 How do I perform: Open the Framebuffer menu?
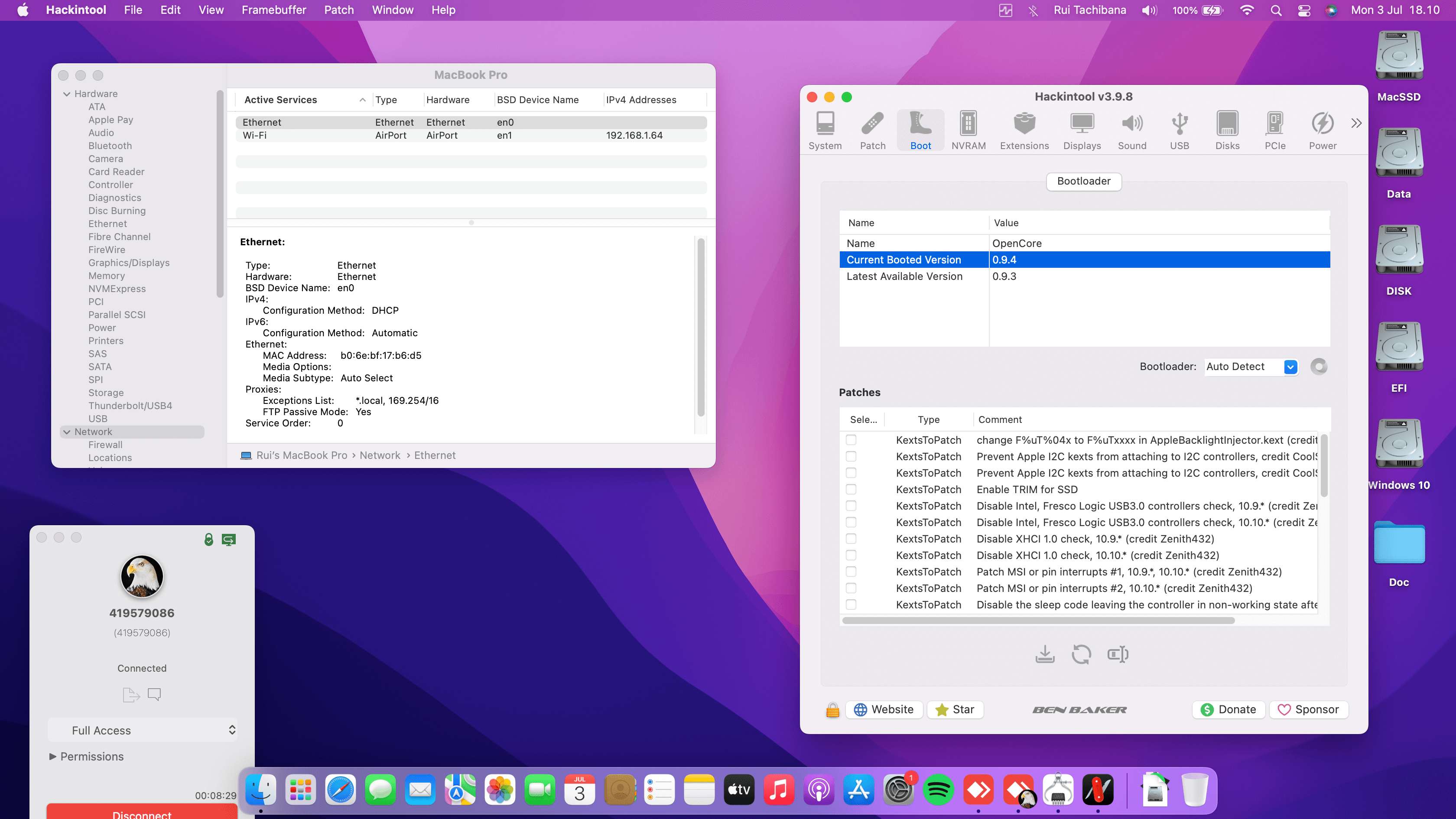[x=273, y=10]
